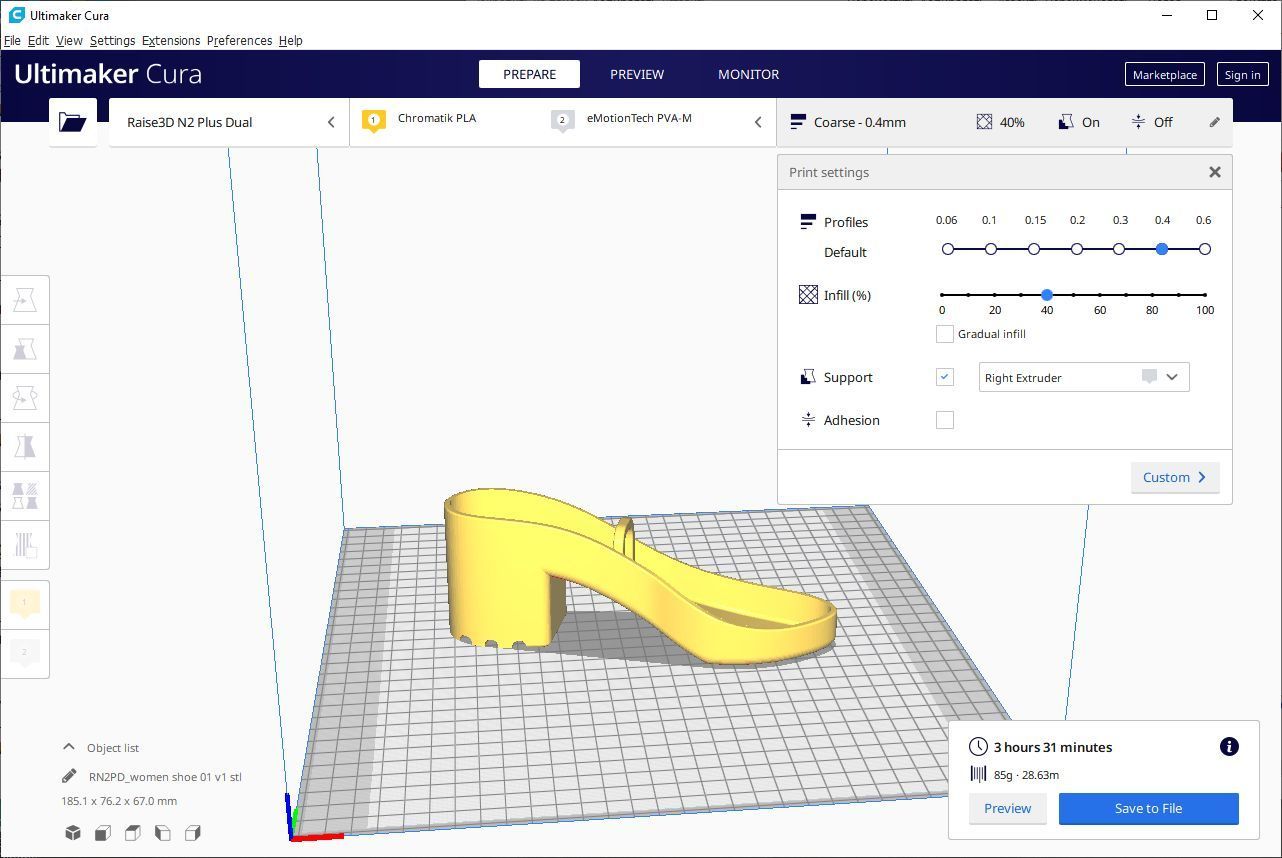The width and height of the screenshot is (1282, 858).
Task: Open Custom print settings
Action: click(1174, 477)
